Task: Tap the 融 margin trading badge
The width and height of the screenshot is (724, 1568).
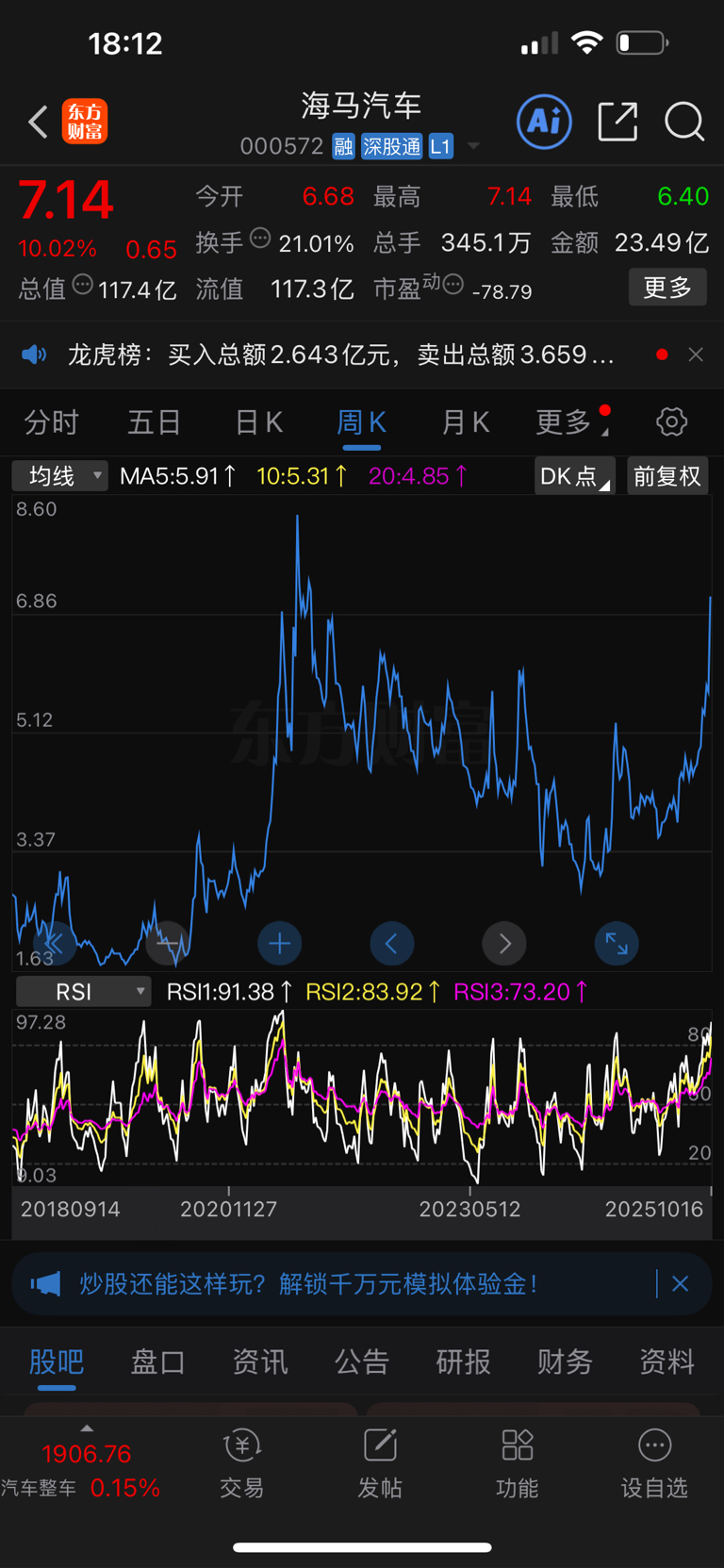Action: point(343,146)
